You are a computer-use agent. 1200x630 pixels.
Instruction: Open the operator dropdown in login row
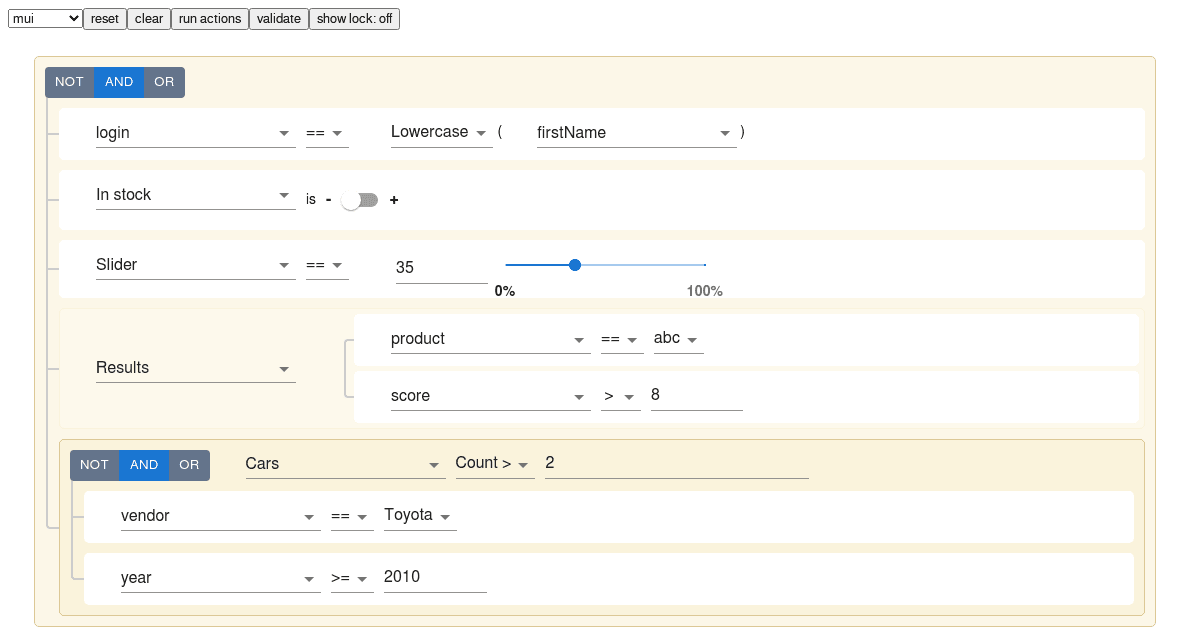click(327, 132)
